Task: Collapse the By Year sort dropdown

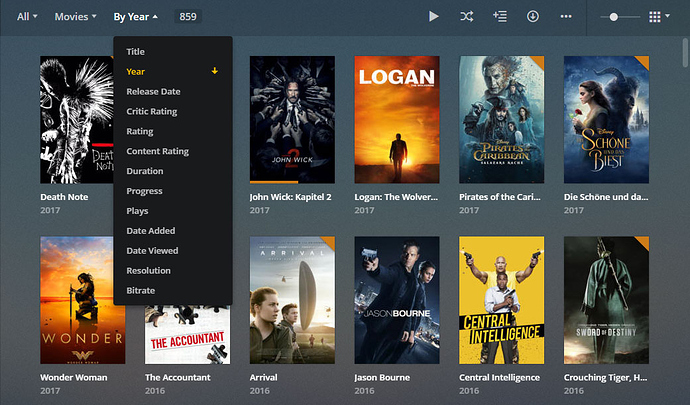Action: point(136,17)
